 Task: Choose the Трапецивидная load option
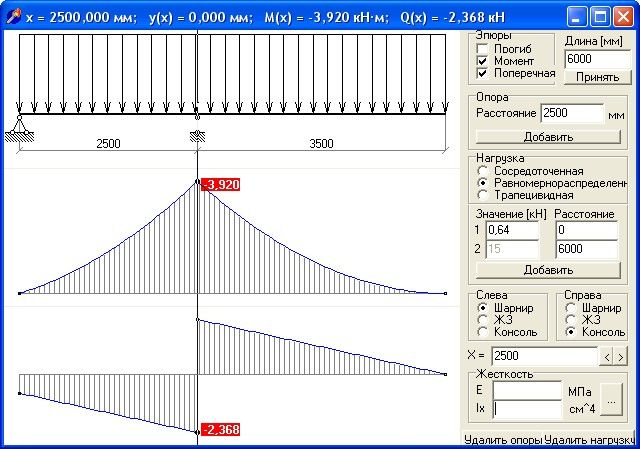tap(484, 195)
